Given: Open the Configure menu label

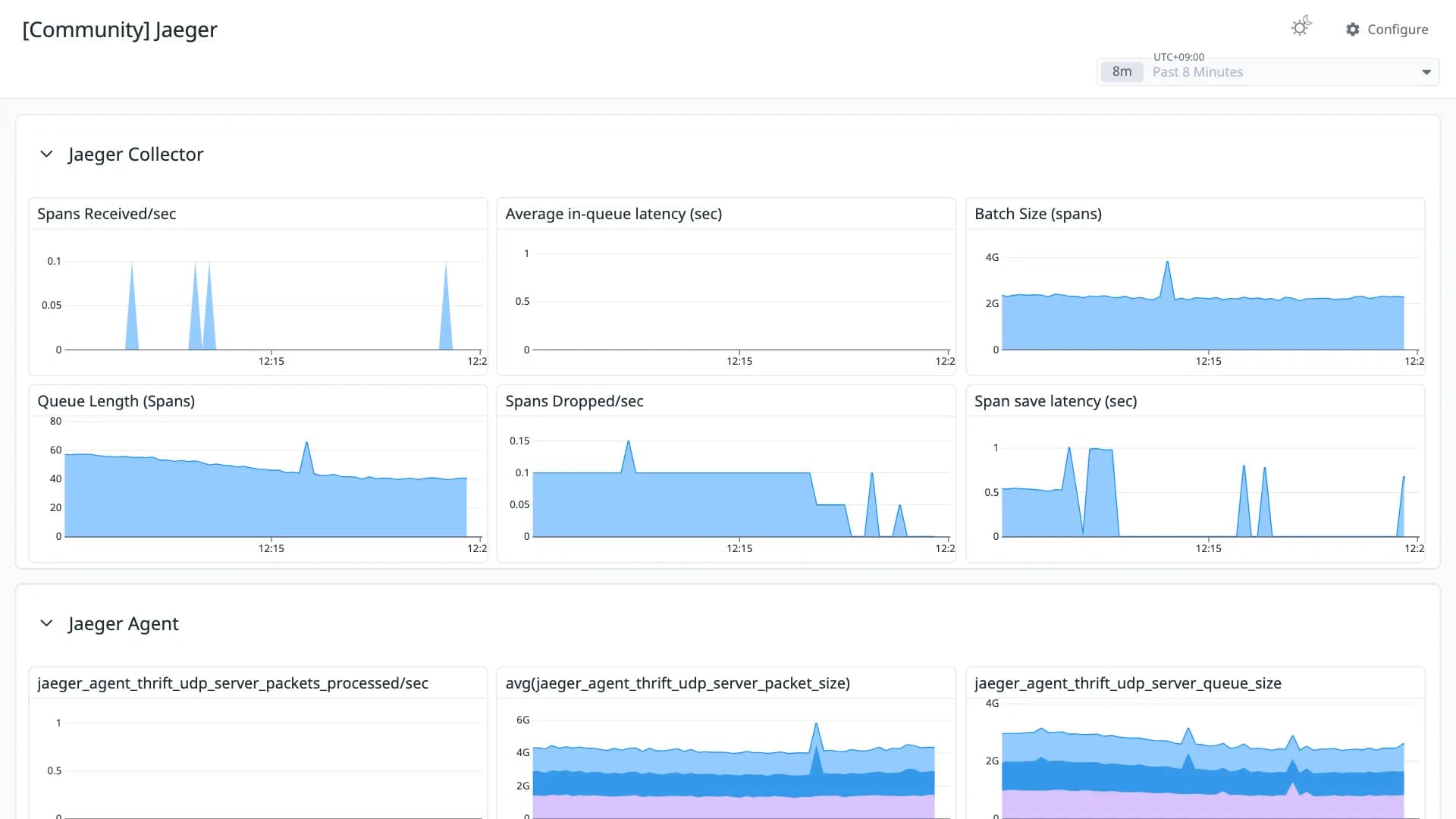Looking at the screenshot, I should pos(1398,30).
